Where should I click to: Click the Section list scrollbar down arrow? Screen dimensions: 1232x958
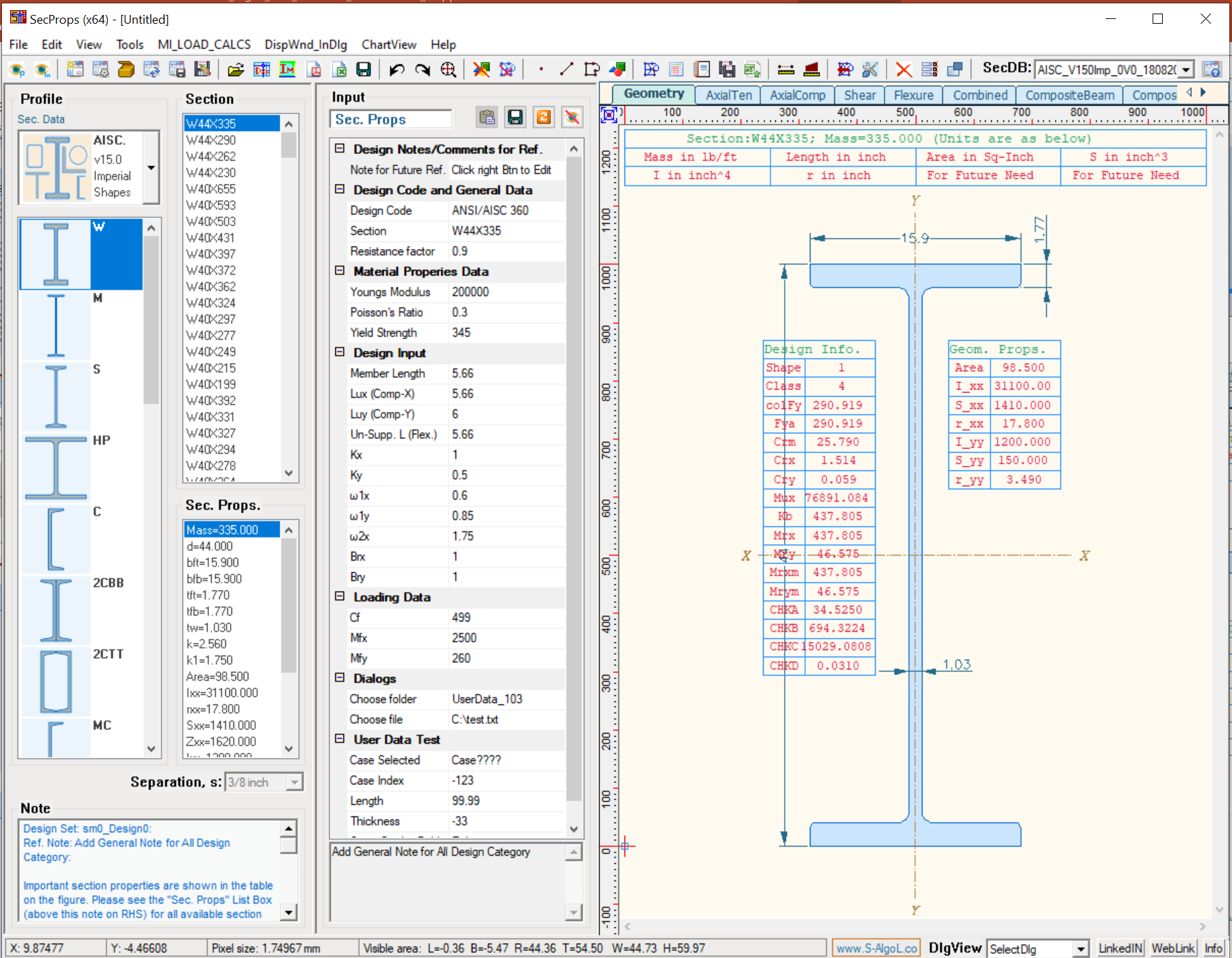tap(289, 473)
